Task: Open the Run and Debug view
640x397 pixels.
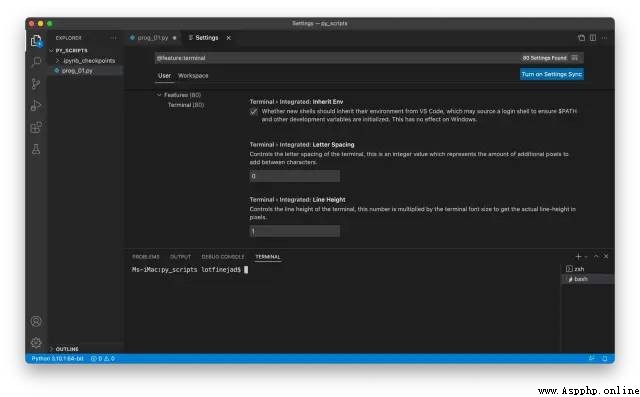Action: point(36,106)
